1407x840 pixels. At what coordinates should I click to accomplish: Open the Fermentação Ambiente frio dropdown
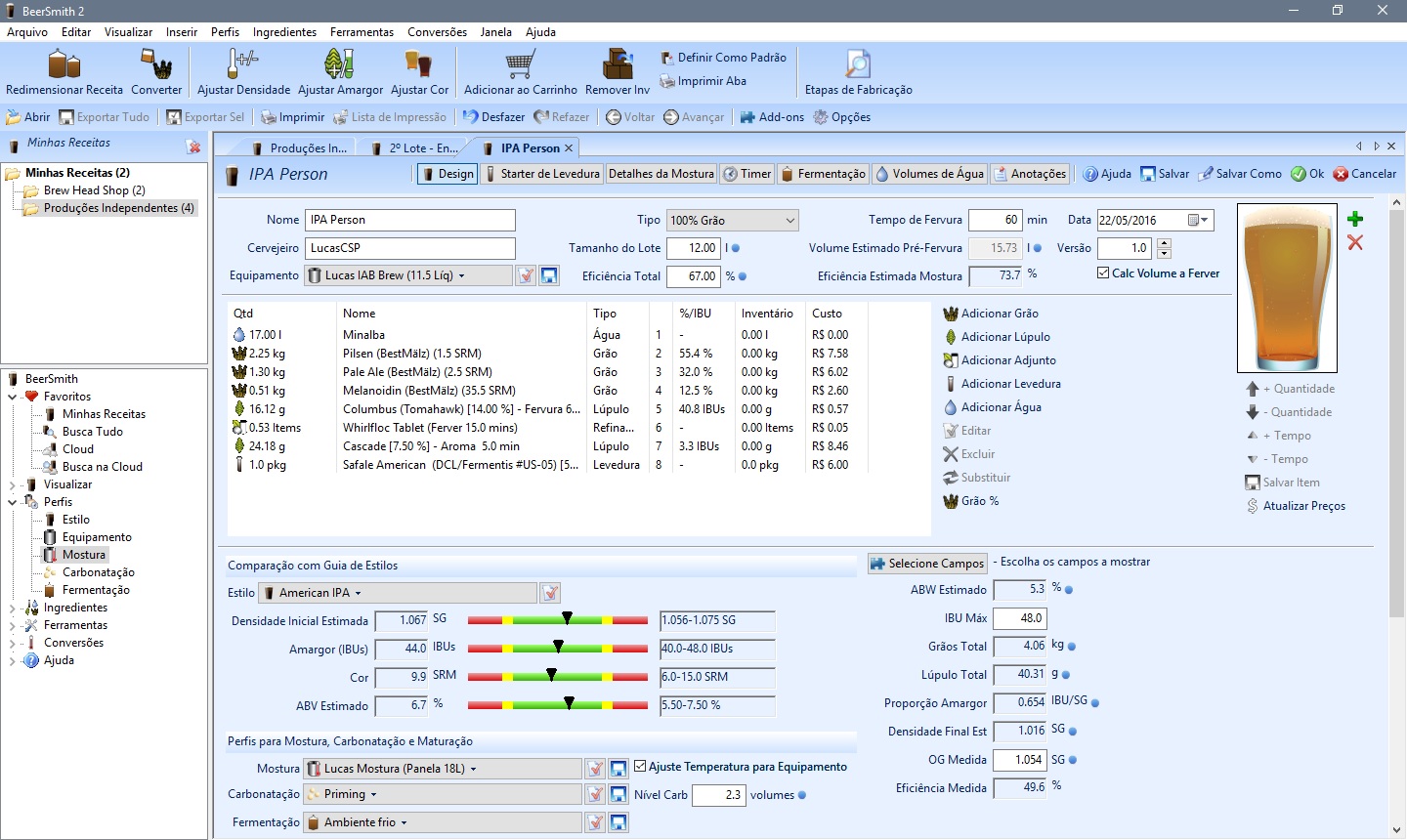(x=443, y=822)
